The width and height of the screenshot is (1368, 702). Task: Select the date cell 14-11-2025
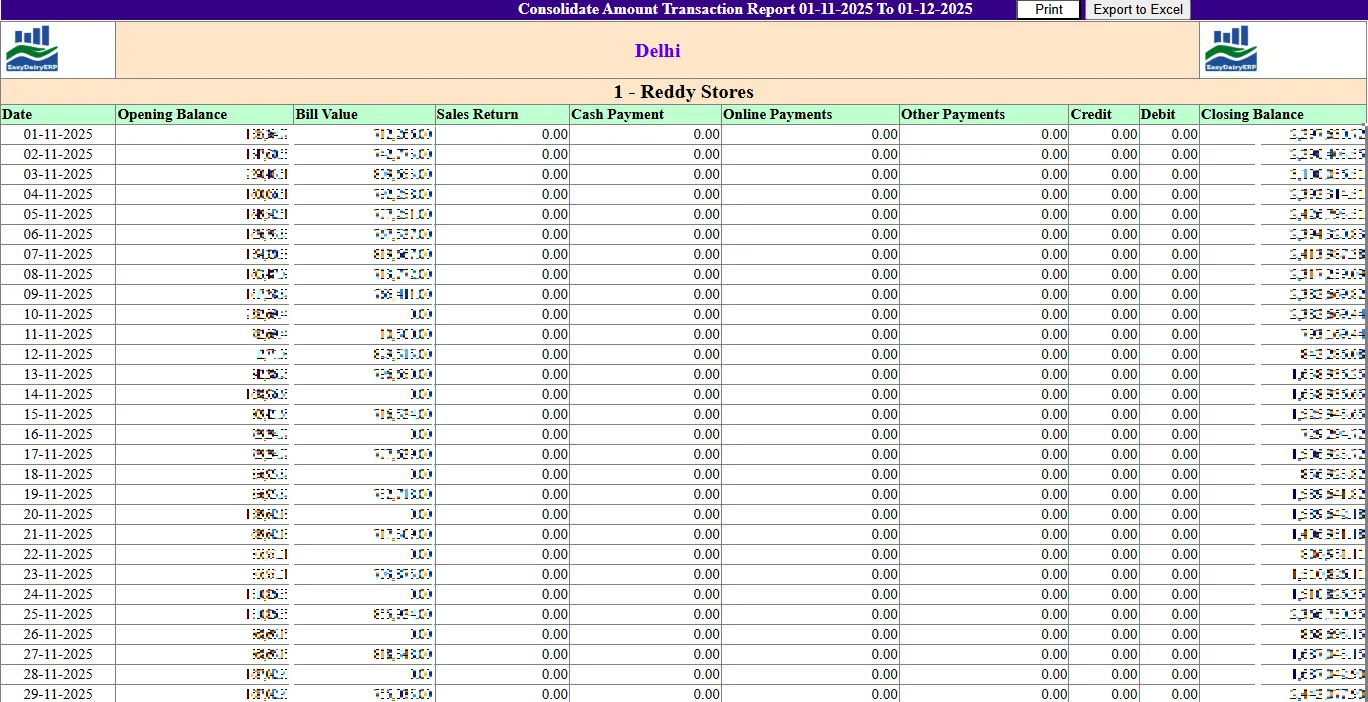(x=58, y=394)
